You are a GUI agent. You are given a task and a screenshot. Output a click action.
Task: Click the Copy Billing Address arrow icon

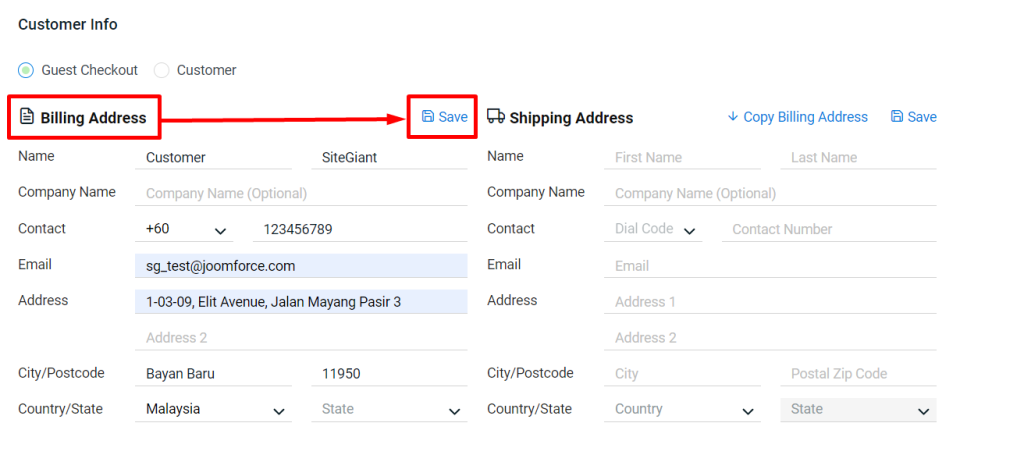coord(732,117)
